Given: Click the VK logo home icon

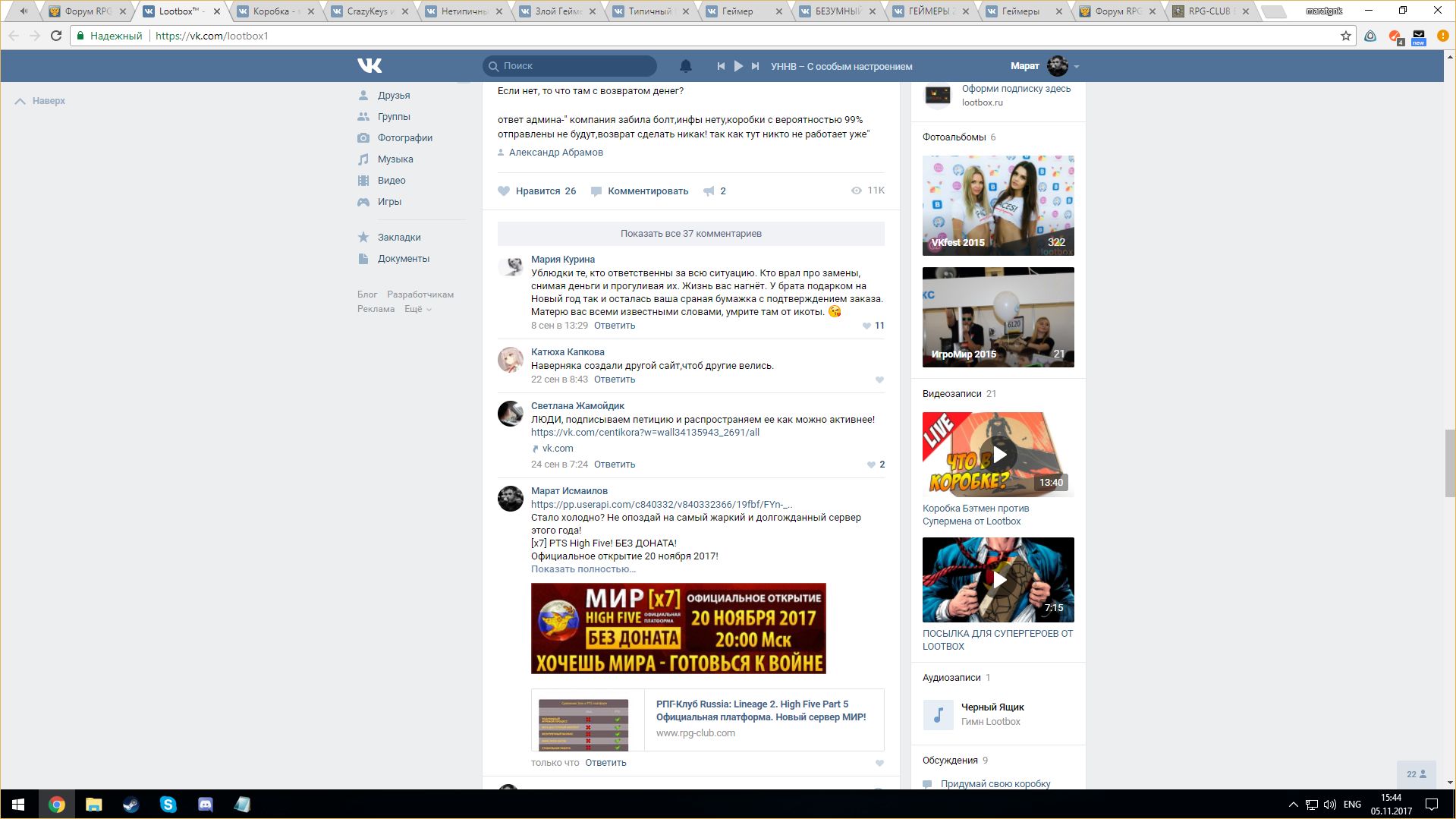Looking at the screenshot, I should [x=370, y=66].
